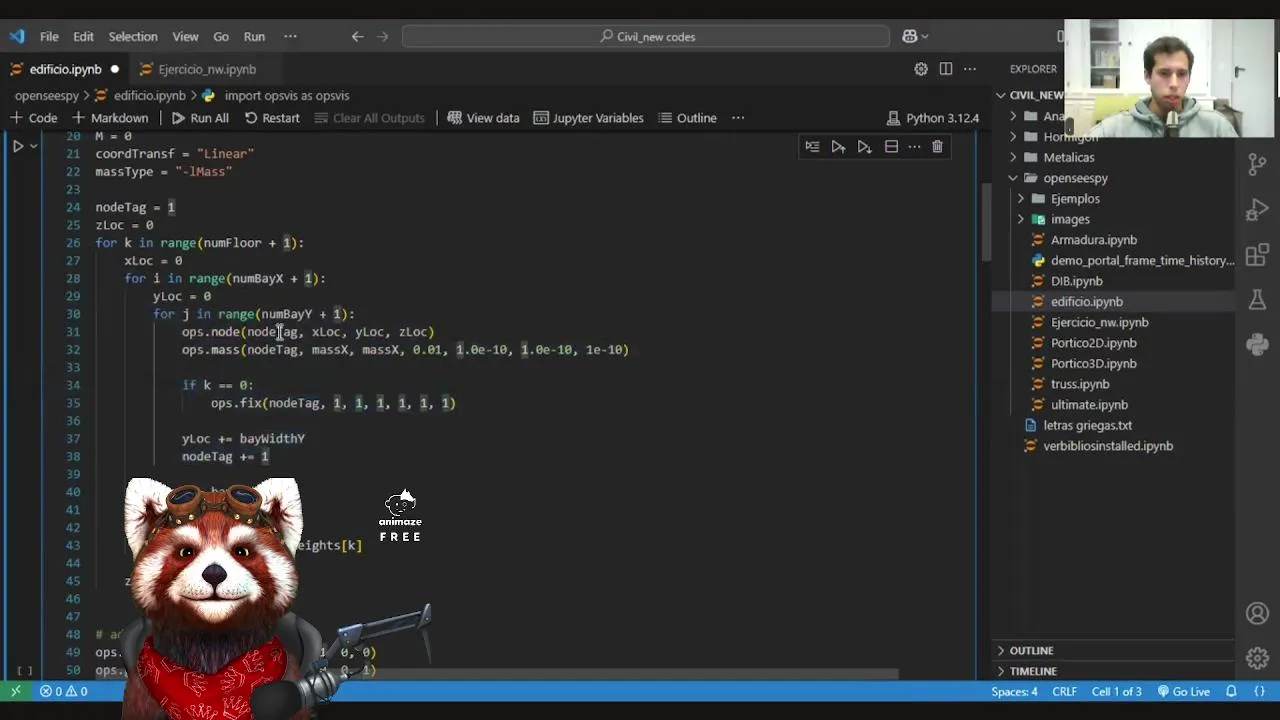Restart the notebook kernel
This screenshot has width=1280, height=720.
pos(270,118)
